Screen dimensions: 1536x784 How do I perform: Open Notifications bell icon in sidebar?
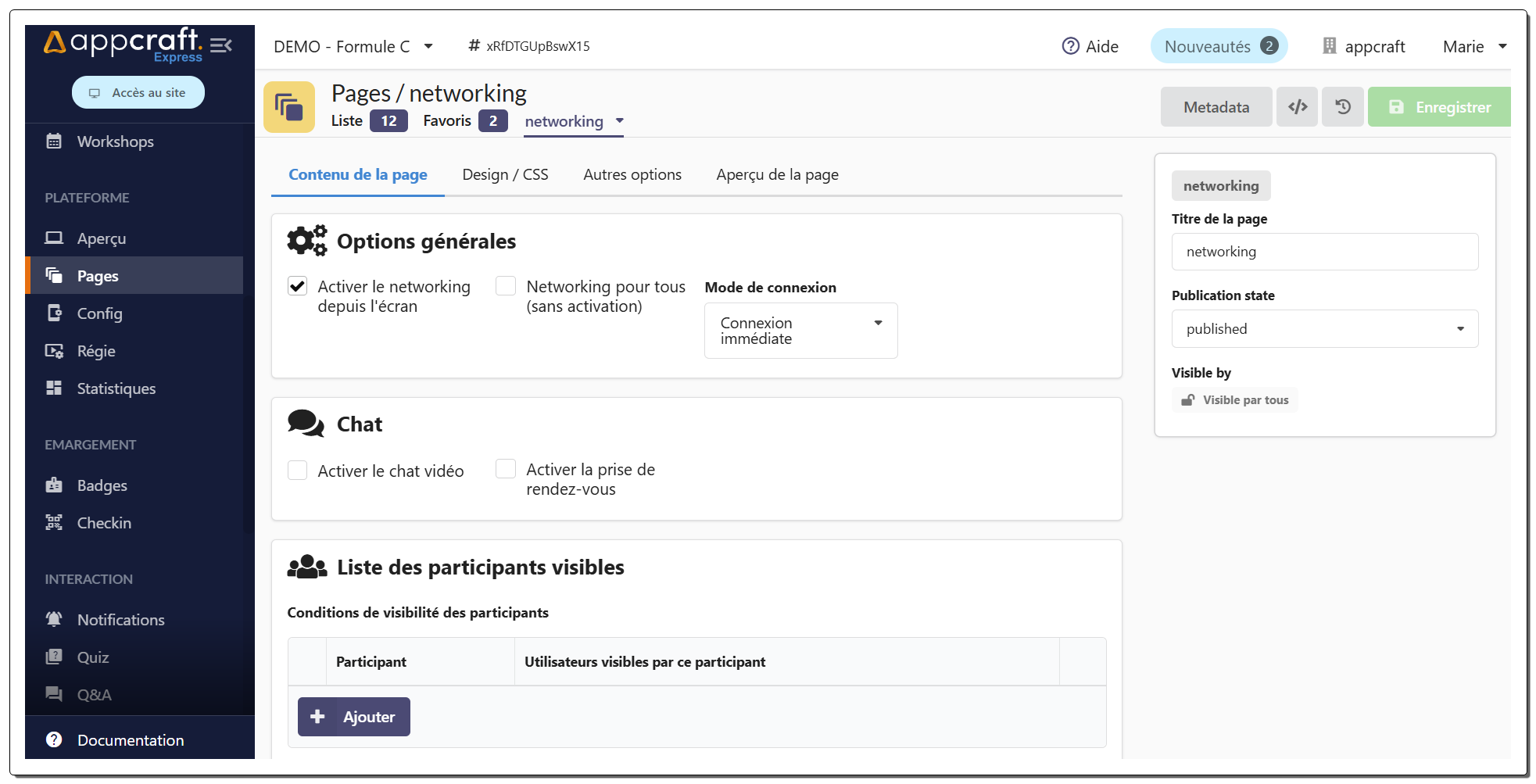click(54, 620)
